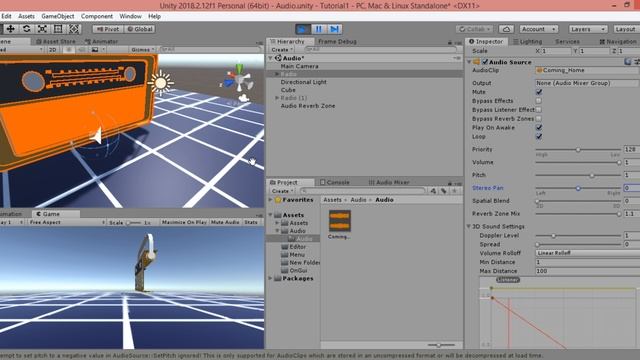Image resolution: width=640 pixels, height=360 pixels.
Task: Select Coming_Home audio clip thumbnail
Action: click(340, 221)
